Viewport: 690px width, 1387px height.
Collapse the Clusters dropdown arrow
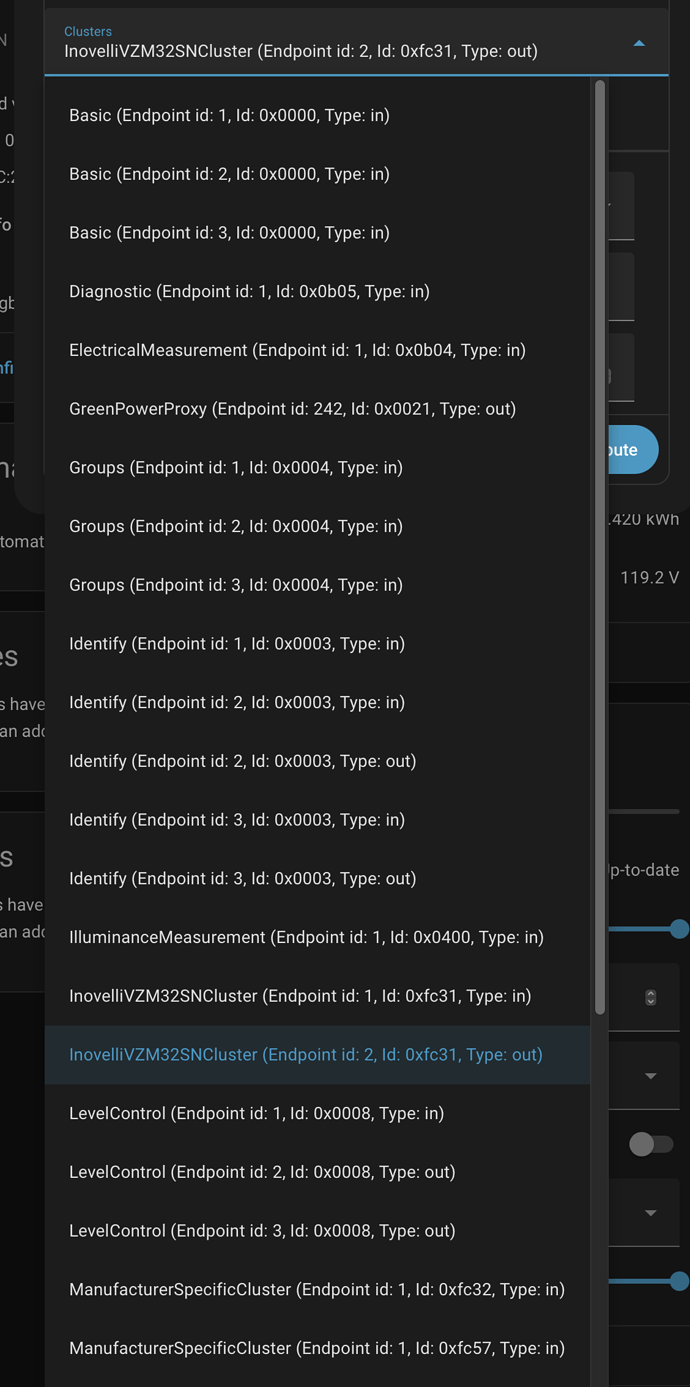coord(639,43)
